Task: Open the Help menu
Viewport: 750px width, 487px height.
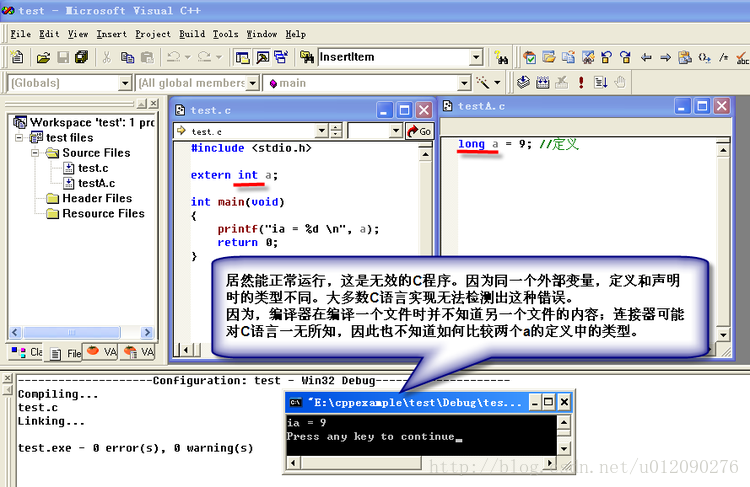Action: coord(296,34)
